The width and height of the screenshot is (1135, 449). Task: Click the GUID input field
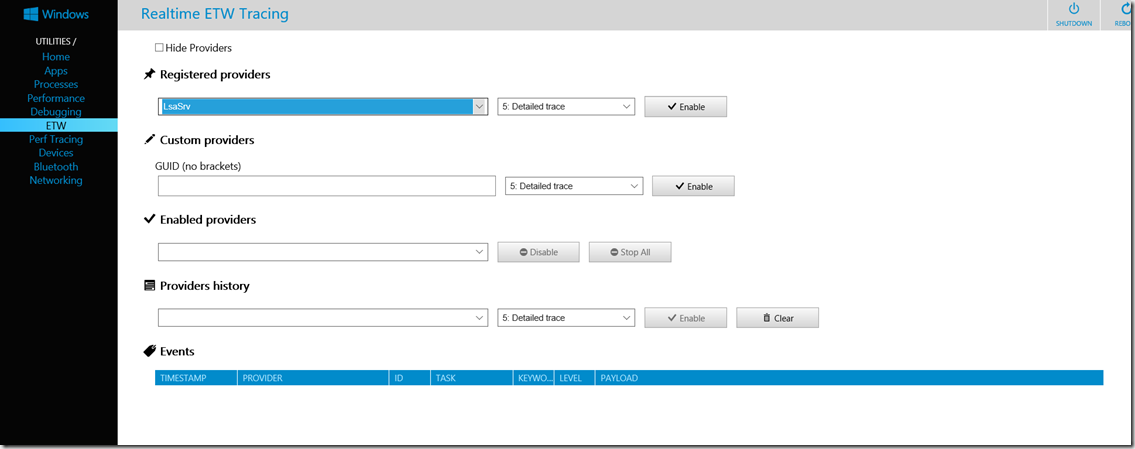(326, 186)
